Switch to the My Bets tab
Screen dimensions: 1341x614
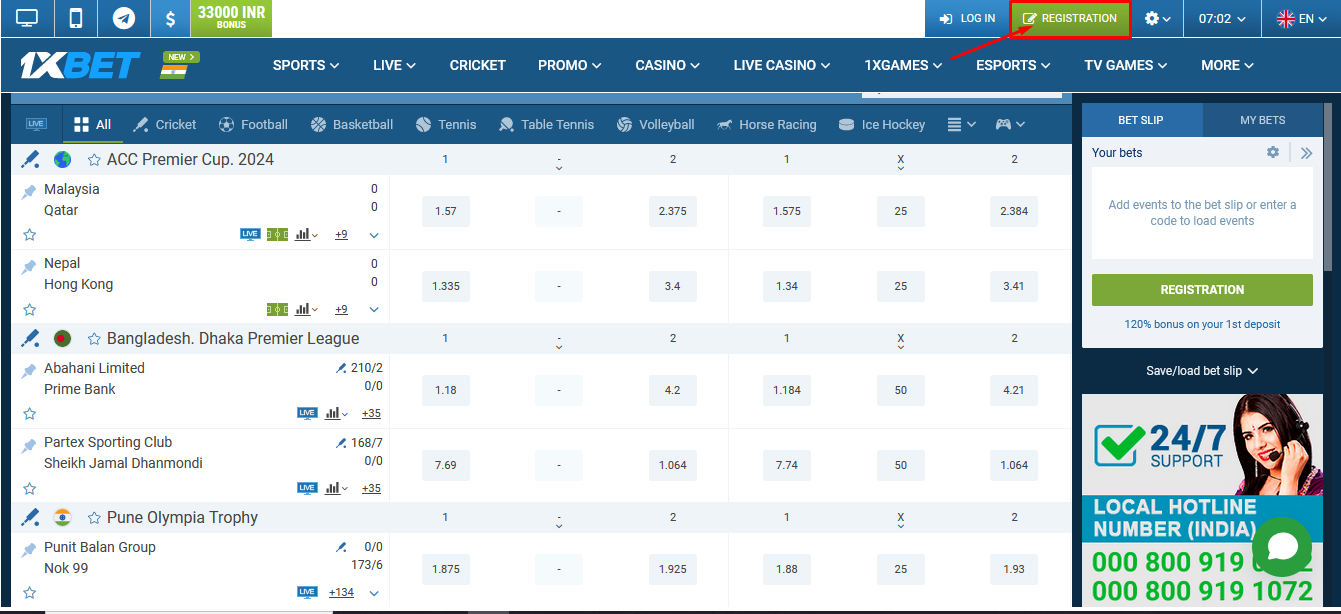coord(1262,120)
